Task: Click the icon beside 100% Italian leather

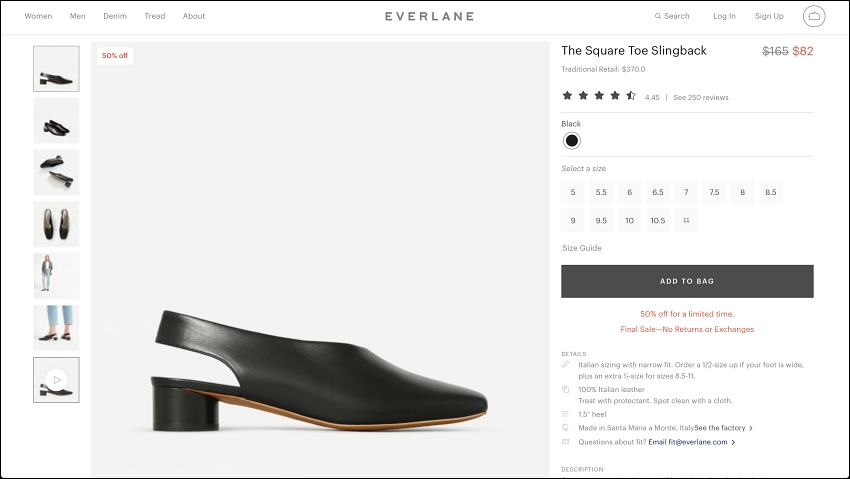Action: pyautogui.click(x=565, y=389)
